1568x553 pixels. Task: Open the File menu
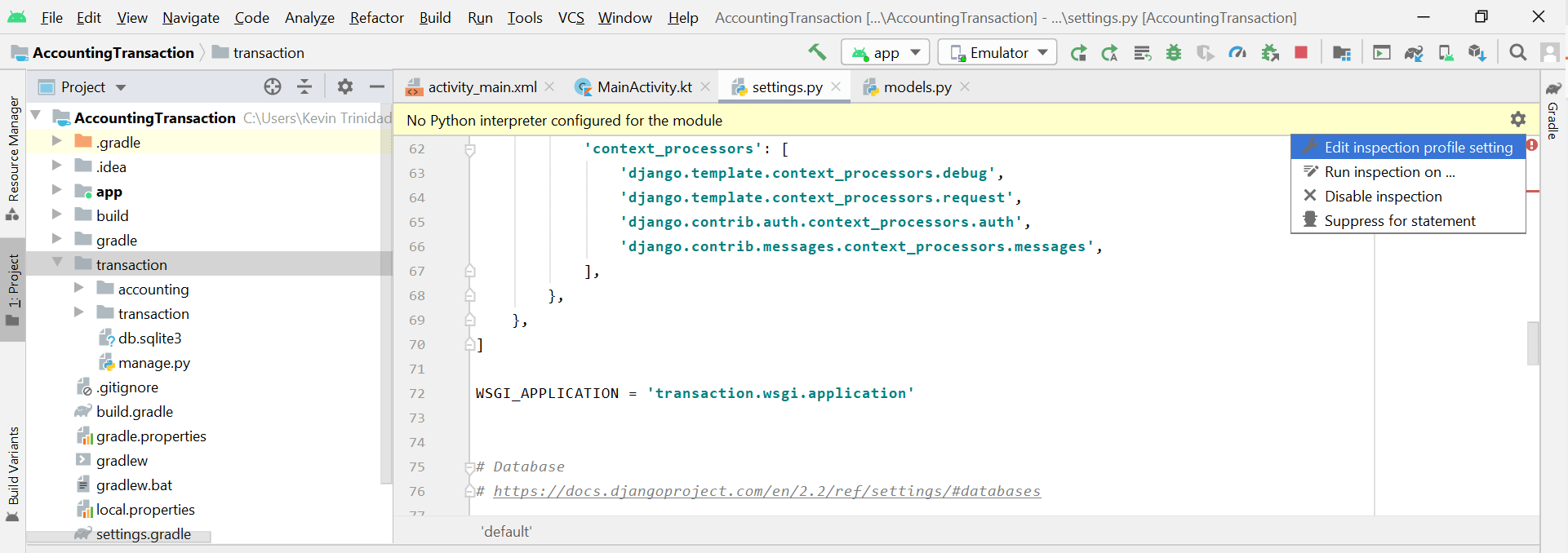tap(52, 17)
